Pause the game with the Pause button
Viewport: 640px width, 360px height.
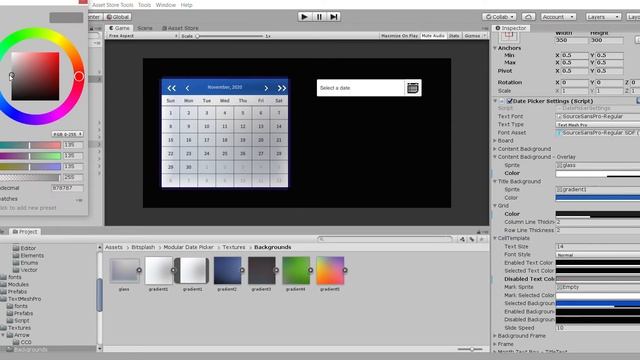coord(319,17)
